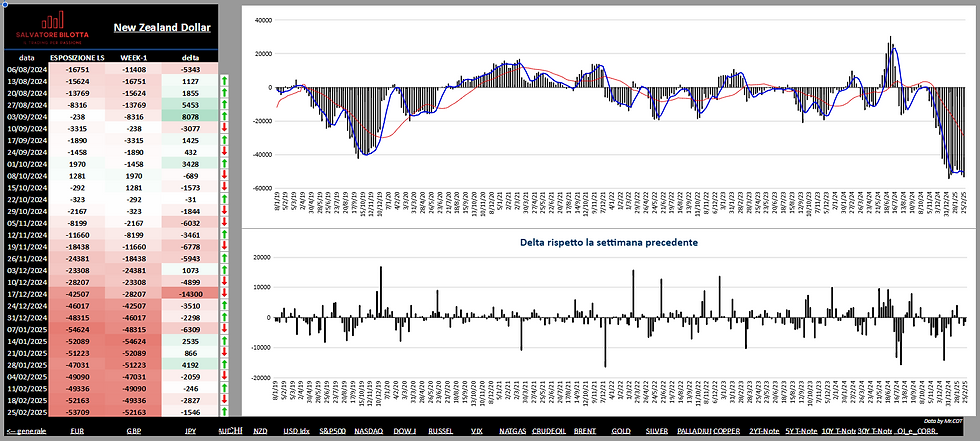Click the red arrow in the 05/11/2024 row
Image resolution: width=980 pixels, height=441 pixels.
[224, 222]
